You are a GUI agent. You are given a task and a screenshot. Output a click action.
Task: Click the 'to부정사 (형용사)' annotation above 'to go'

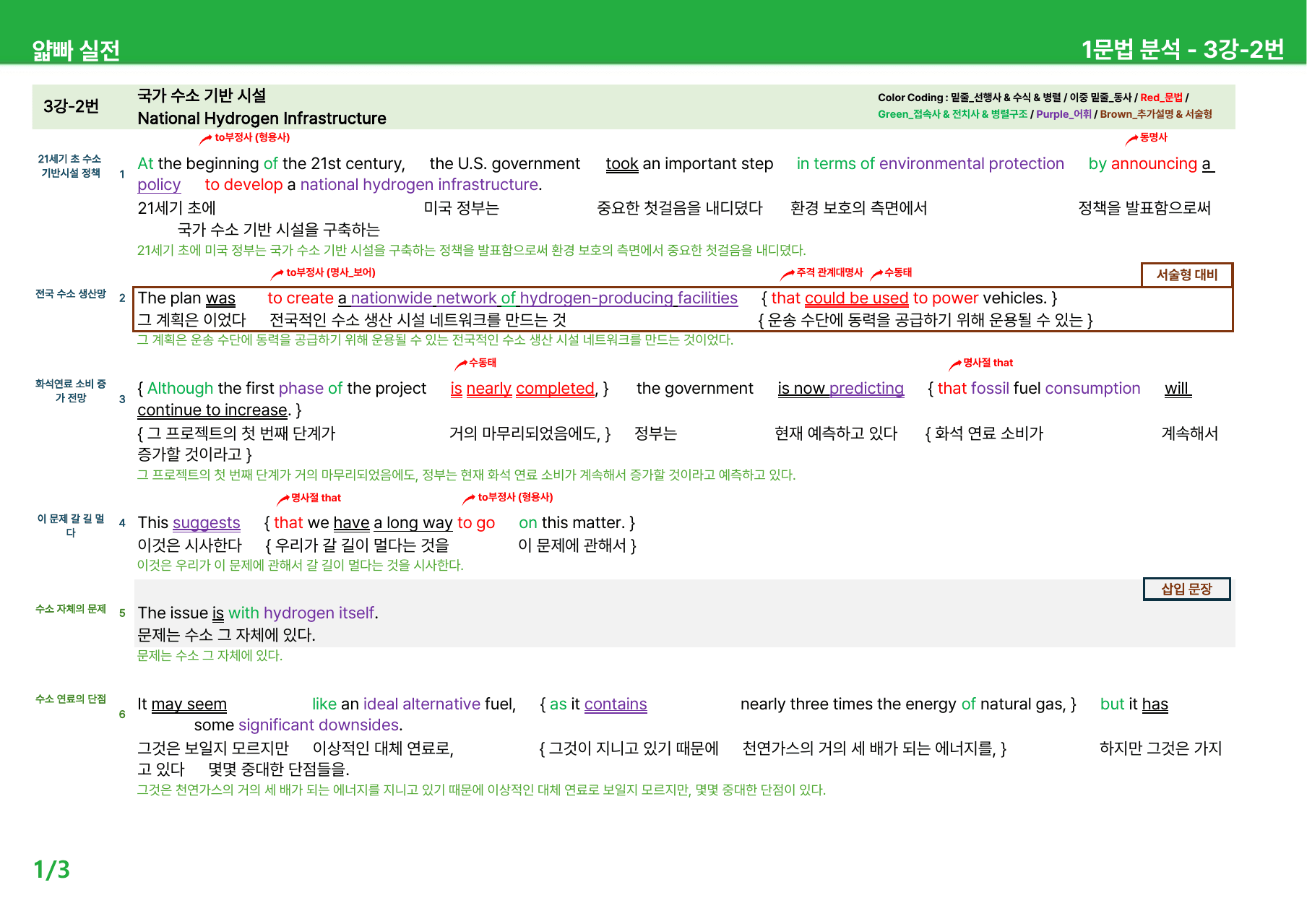(x=515, y=497)
